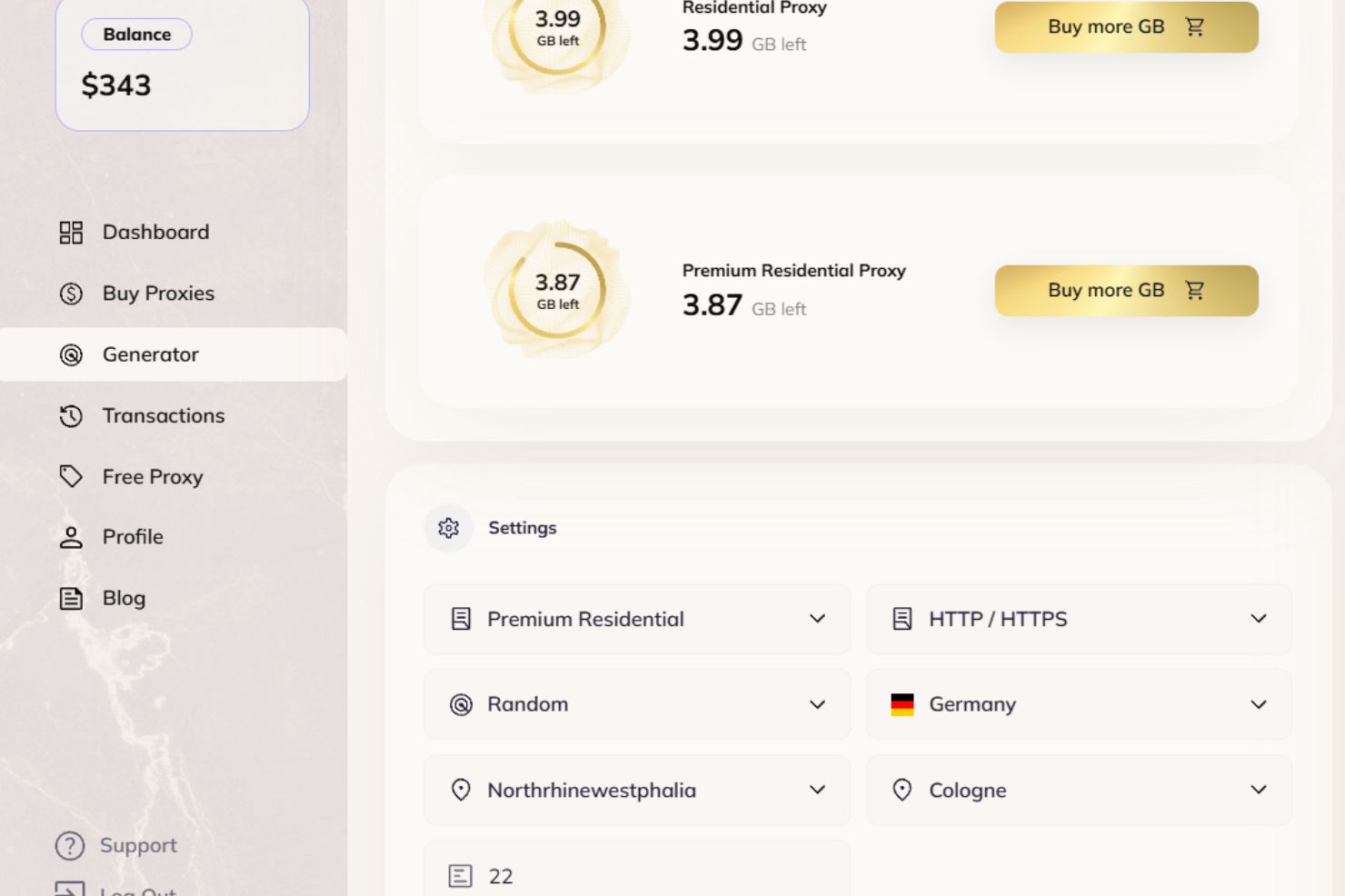Image resolution: width=1345 pixels, height=896 pixels.
Task: Click the shopping cart icon on Premium Residential row
Action: tap(1193, 290)
